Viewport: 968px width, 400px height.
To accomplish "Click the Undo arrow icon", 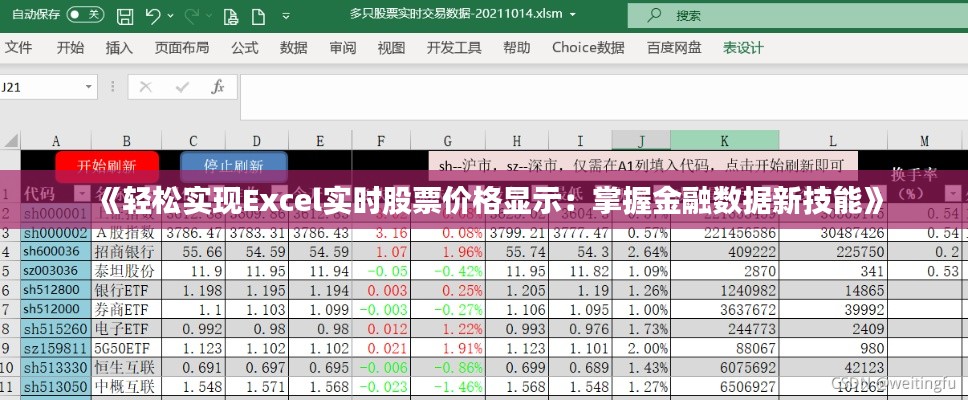I will coord(152,15).
